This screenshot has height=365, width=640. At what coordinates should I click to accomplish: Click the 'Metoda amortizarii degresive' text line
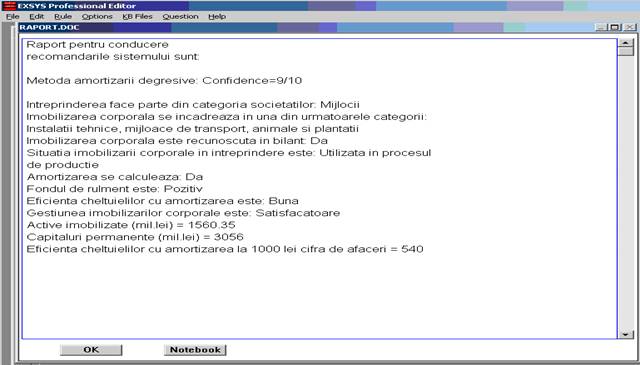click(x=164, y=80)
